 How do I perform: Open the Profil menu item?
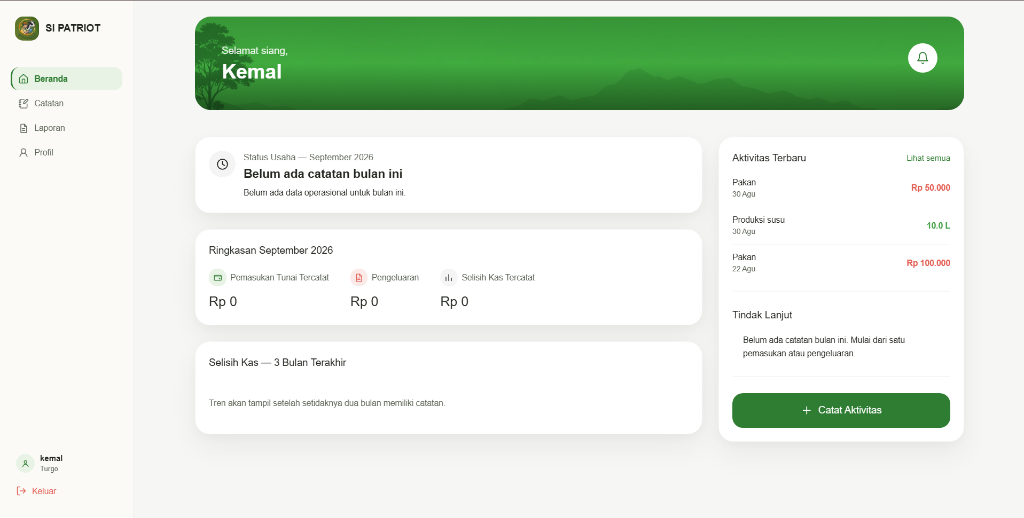(67, 152)
